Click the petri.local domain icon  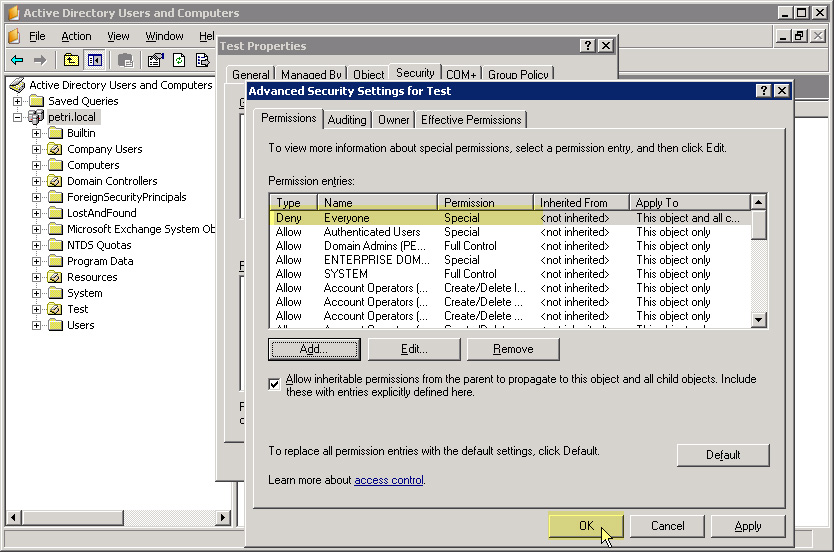coord(36,117)
